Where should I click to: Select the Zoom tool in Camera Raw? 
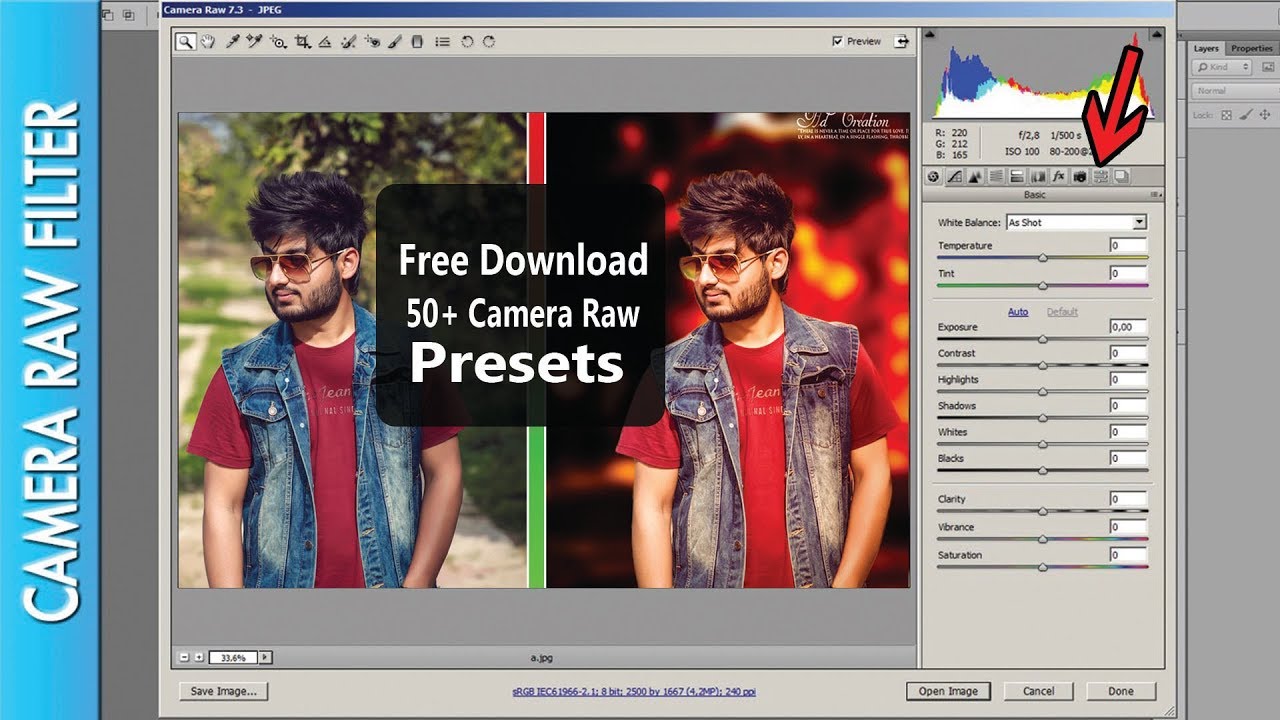coord(186,42)
